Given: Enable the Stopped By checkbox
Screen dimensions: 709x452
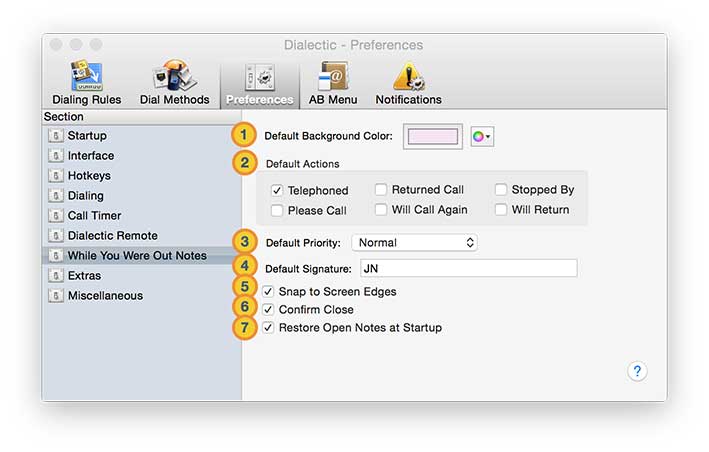Looking at the screenshot, I should pos(501,189).
